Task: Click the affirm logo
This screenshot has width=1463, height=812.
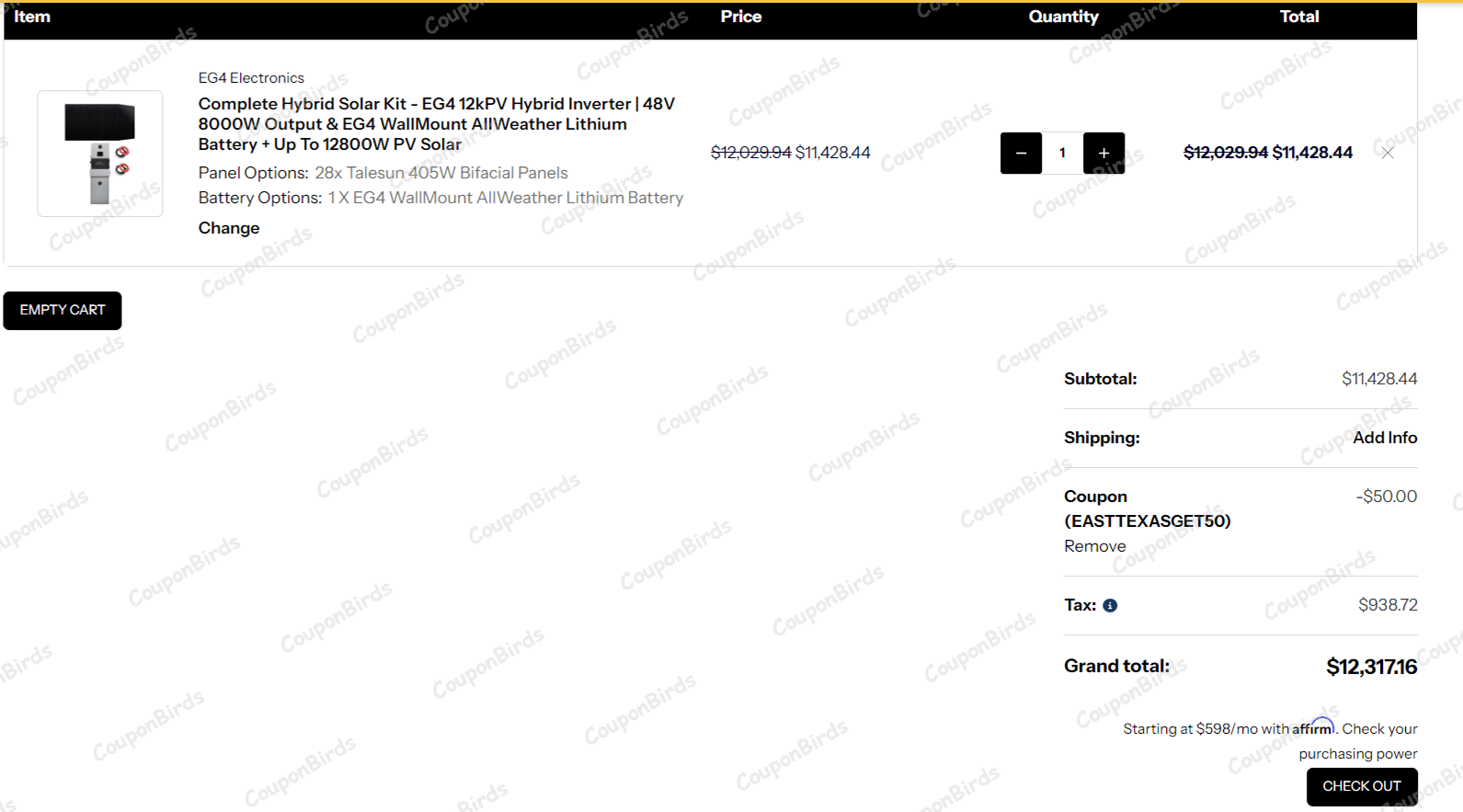Action: 1313,727
